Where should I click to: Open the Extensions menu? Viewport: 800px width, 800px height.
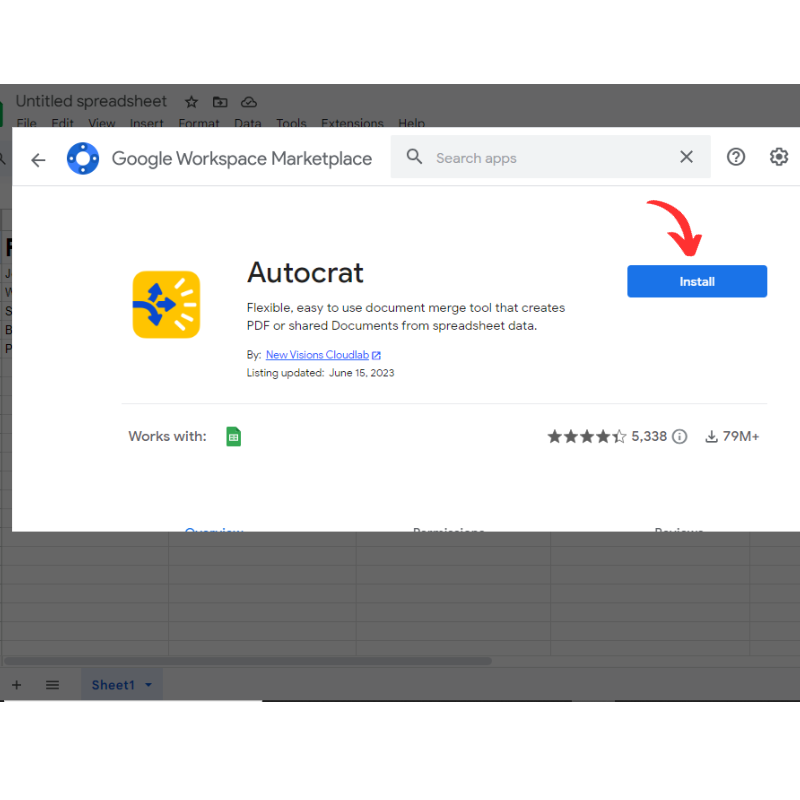[352, 123]
